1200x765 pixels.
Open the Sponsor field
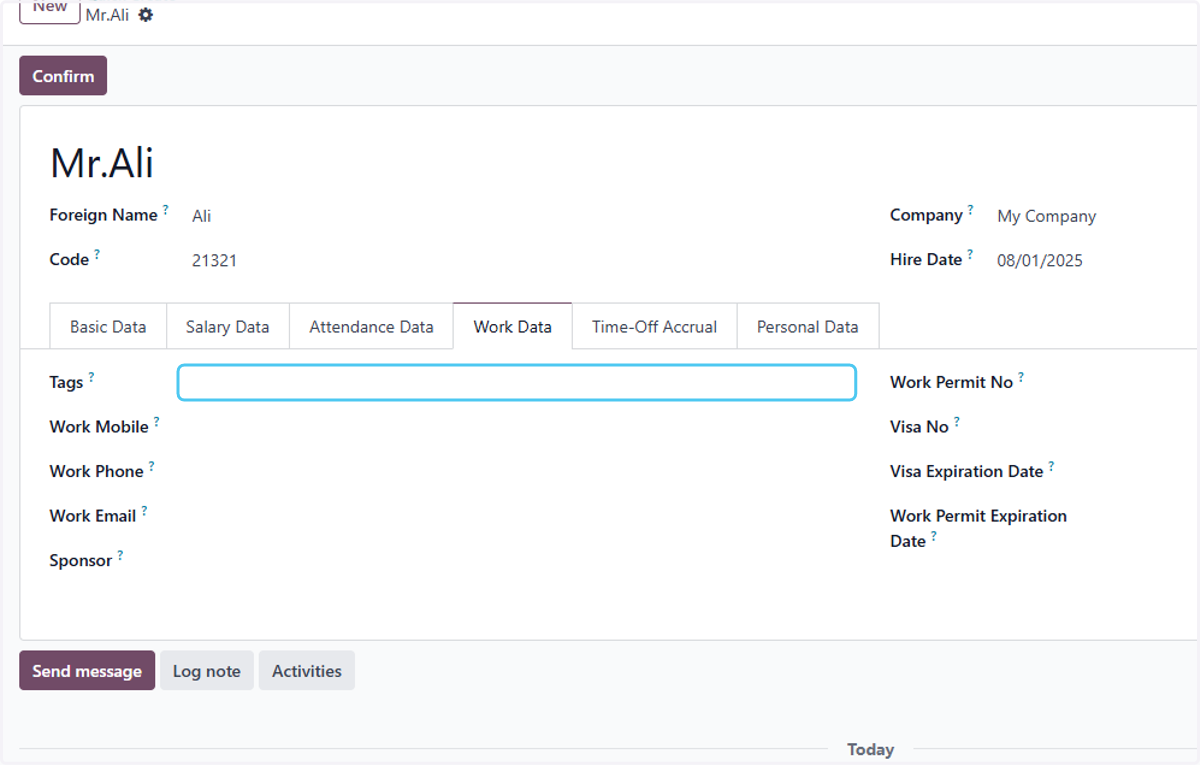pyautogui.click(x=517, y=561)
